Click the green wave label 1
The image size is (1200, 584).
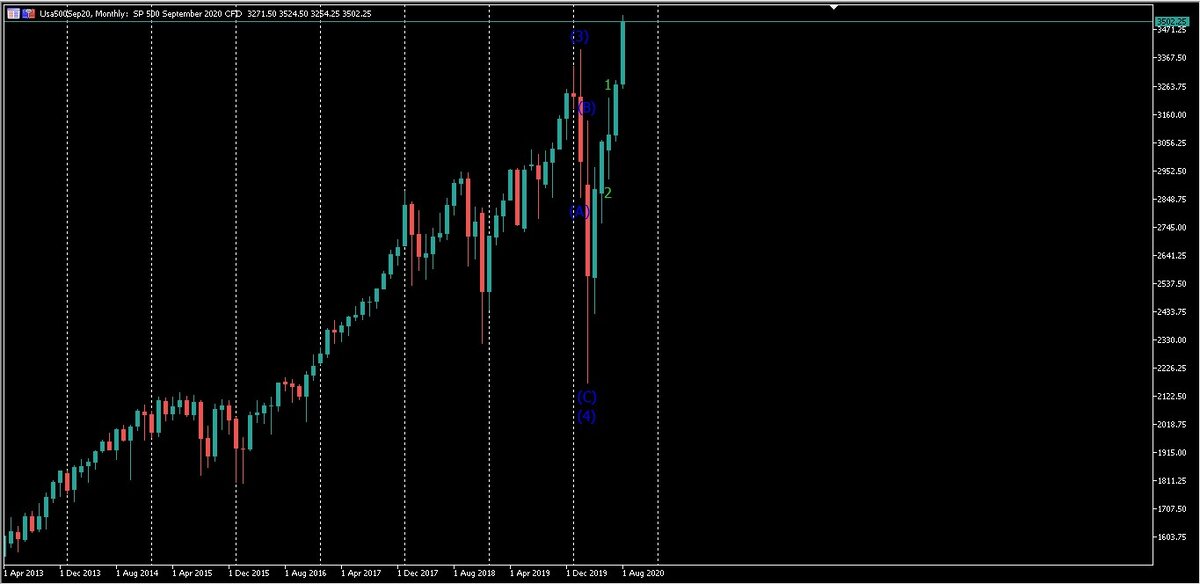tap(609, 86)
